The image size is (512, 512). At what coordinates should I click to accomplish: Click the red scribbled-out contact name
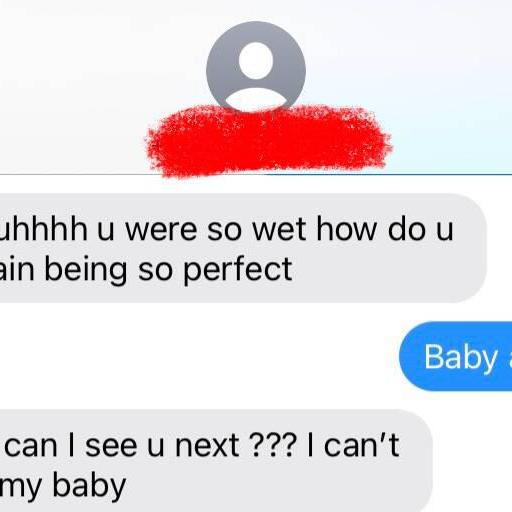[269, 141]
